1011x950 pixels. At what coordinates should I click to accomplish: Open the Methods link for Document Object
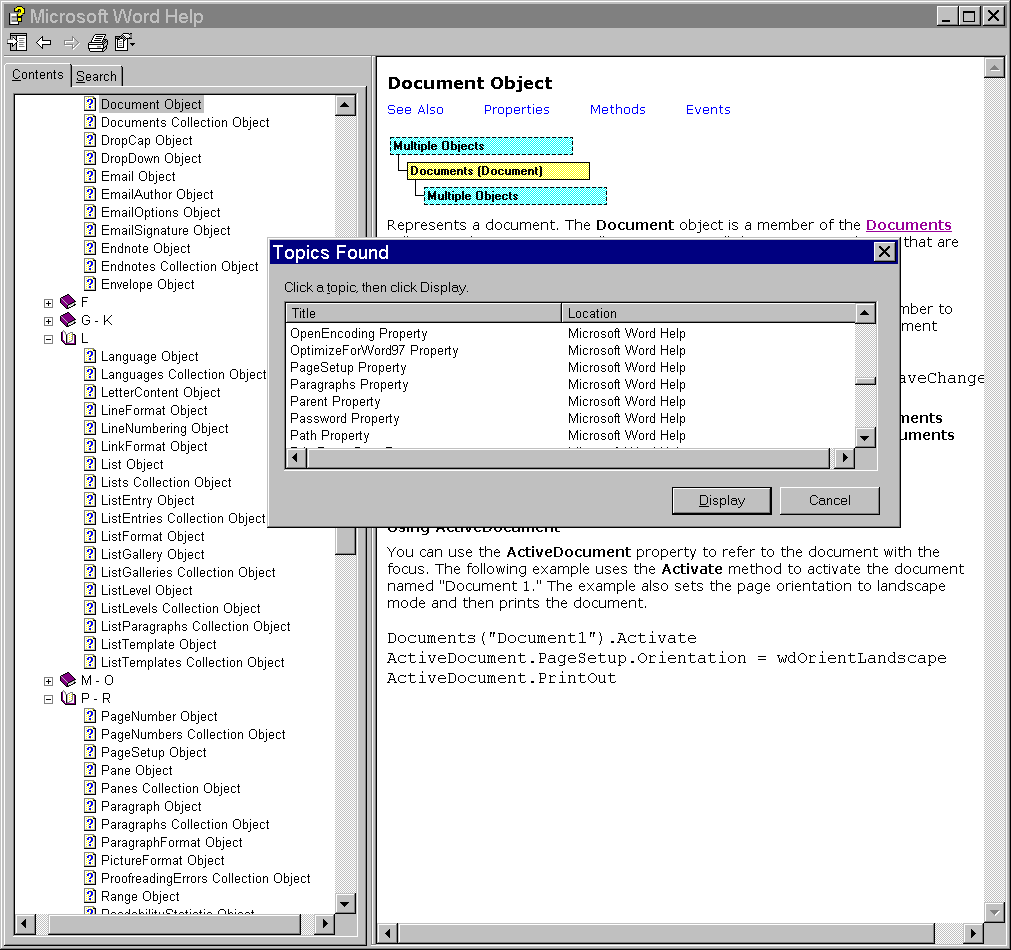[617, 110]
